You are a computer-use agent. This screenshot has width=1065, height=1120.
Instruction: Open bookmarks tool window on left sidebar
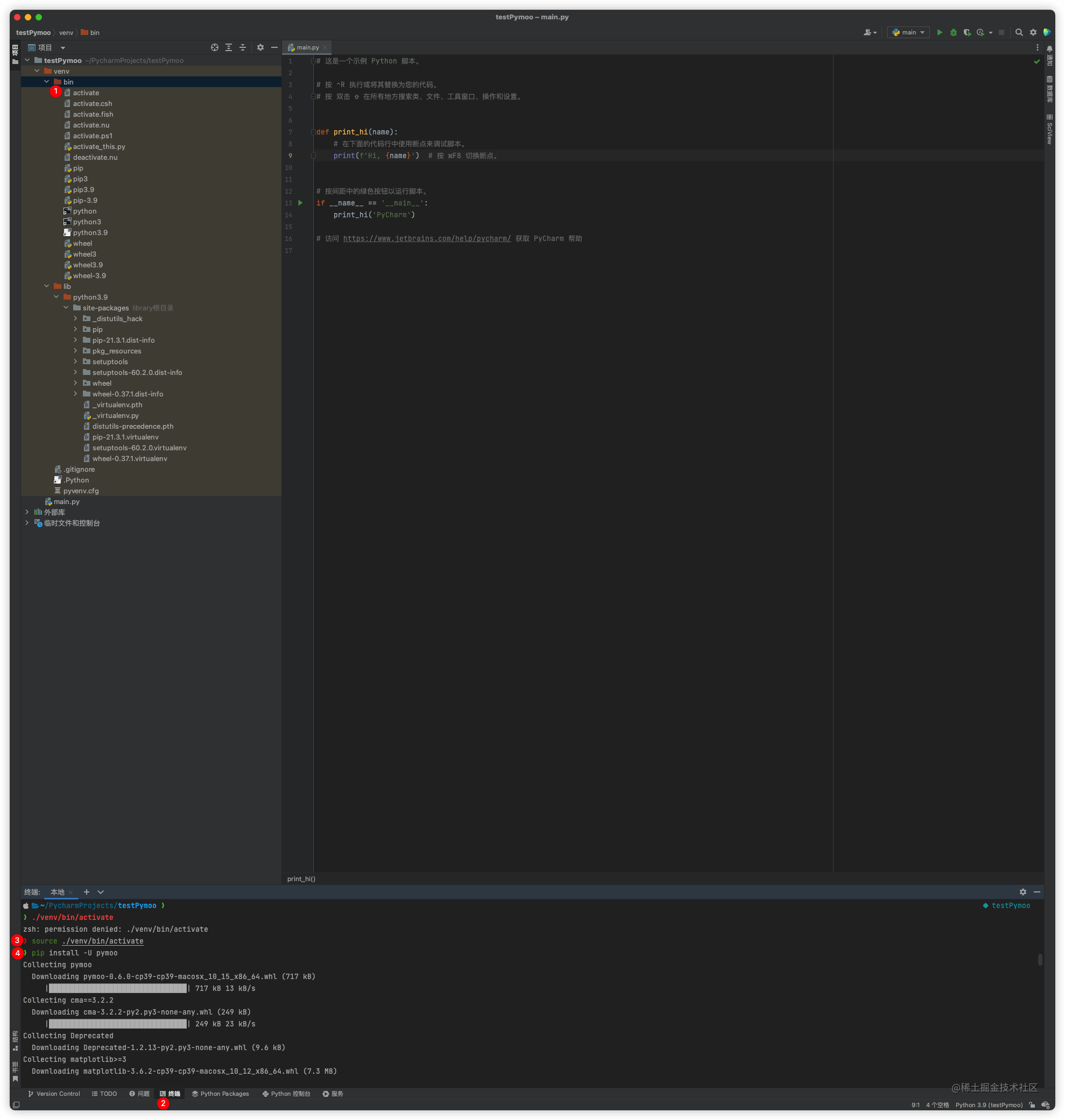pos(15,1071)
